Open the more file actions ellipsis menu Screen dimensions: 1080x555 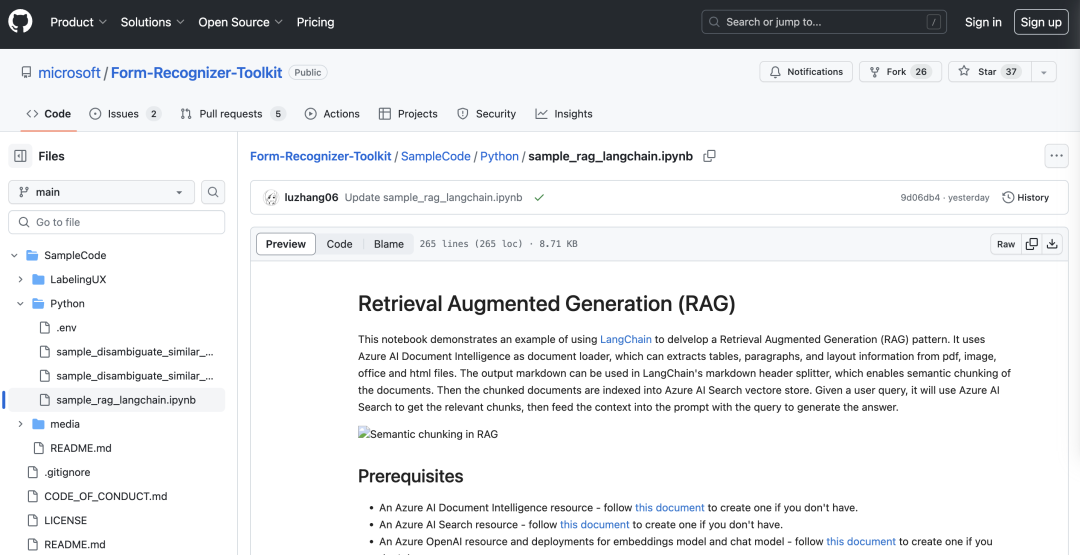(1056, 156)
